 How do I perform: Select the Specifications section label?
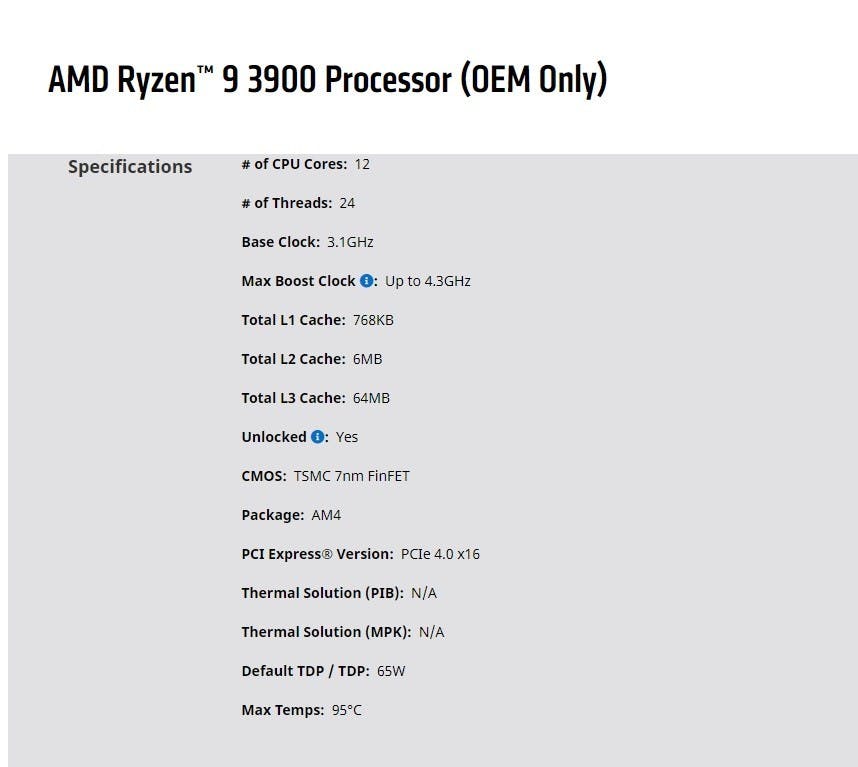point(130,166)
